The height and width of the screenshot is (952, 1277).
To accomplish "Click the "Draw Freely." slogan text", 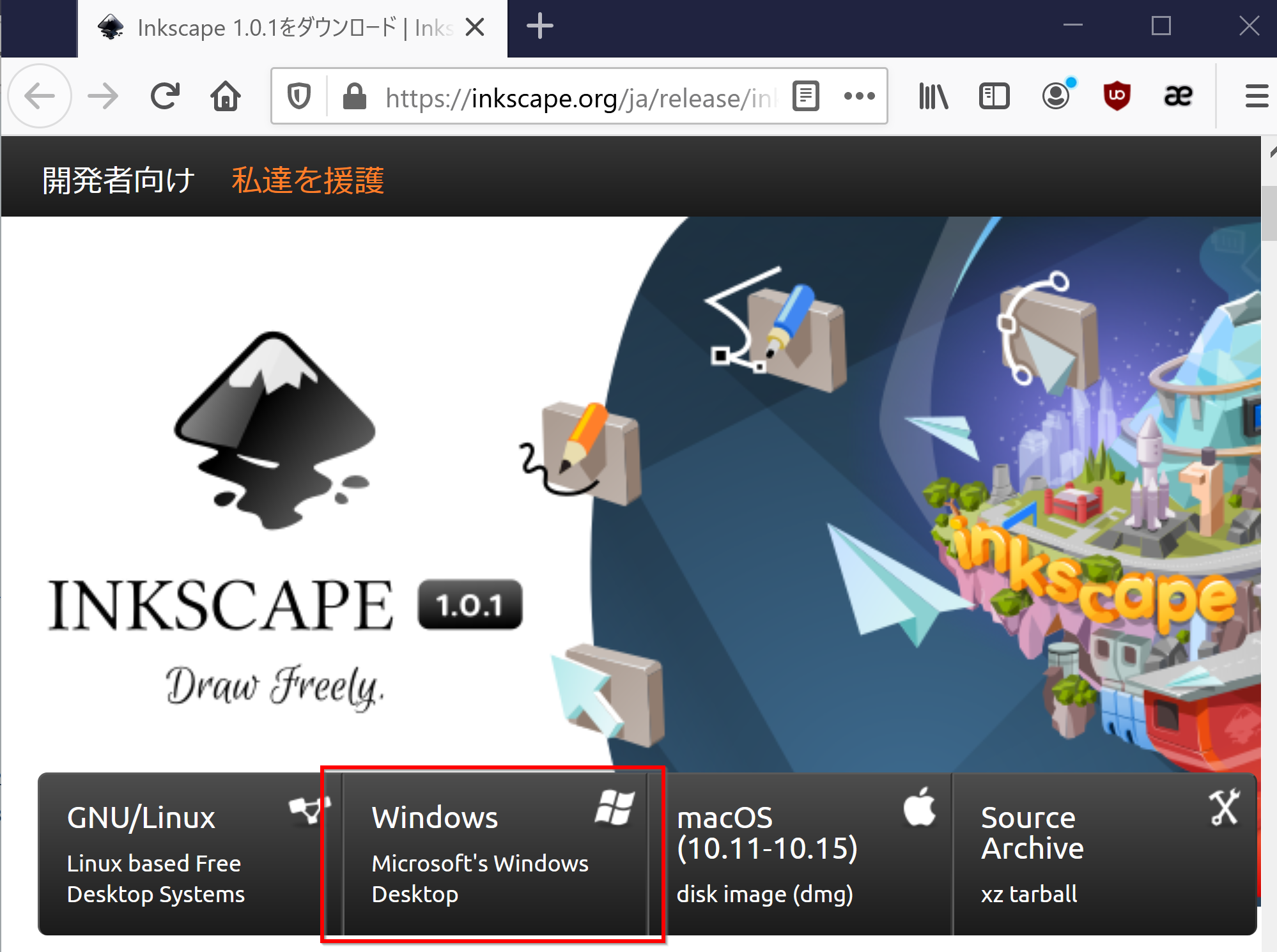I will (x=275, y=687).
